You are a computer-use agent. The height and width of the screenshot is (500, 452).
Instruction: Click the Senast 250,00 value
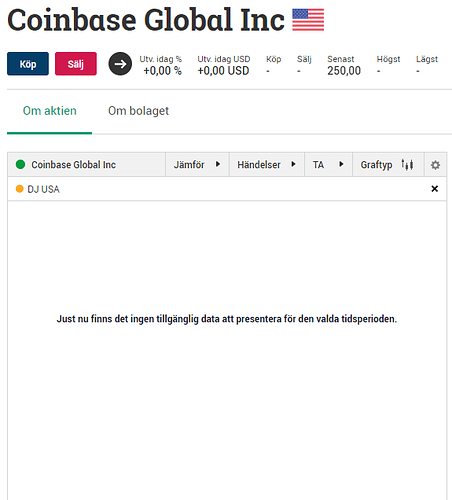344,71
